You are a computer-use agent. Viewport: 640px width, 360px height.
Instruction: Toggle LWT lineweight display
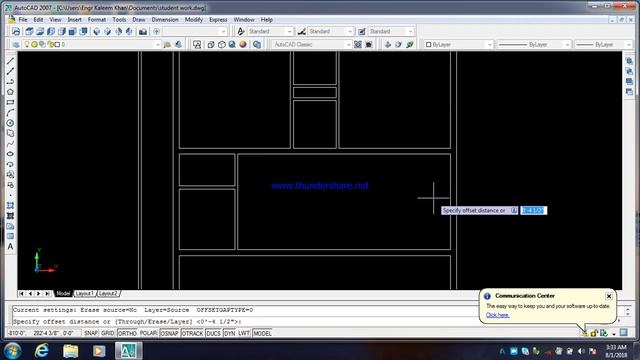pyautogui.click(x=244, y=333)
